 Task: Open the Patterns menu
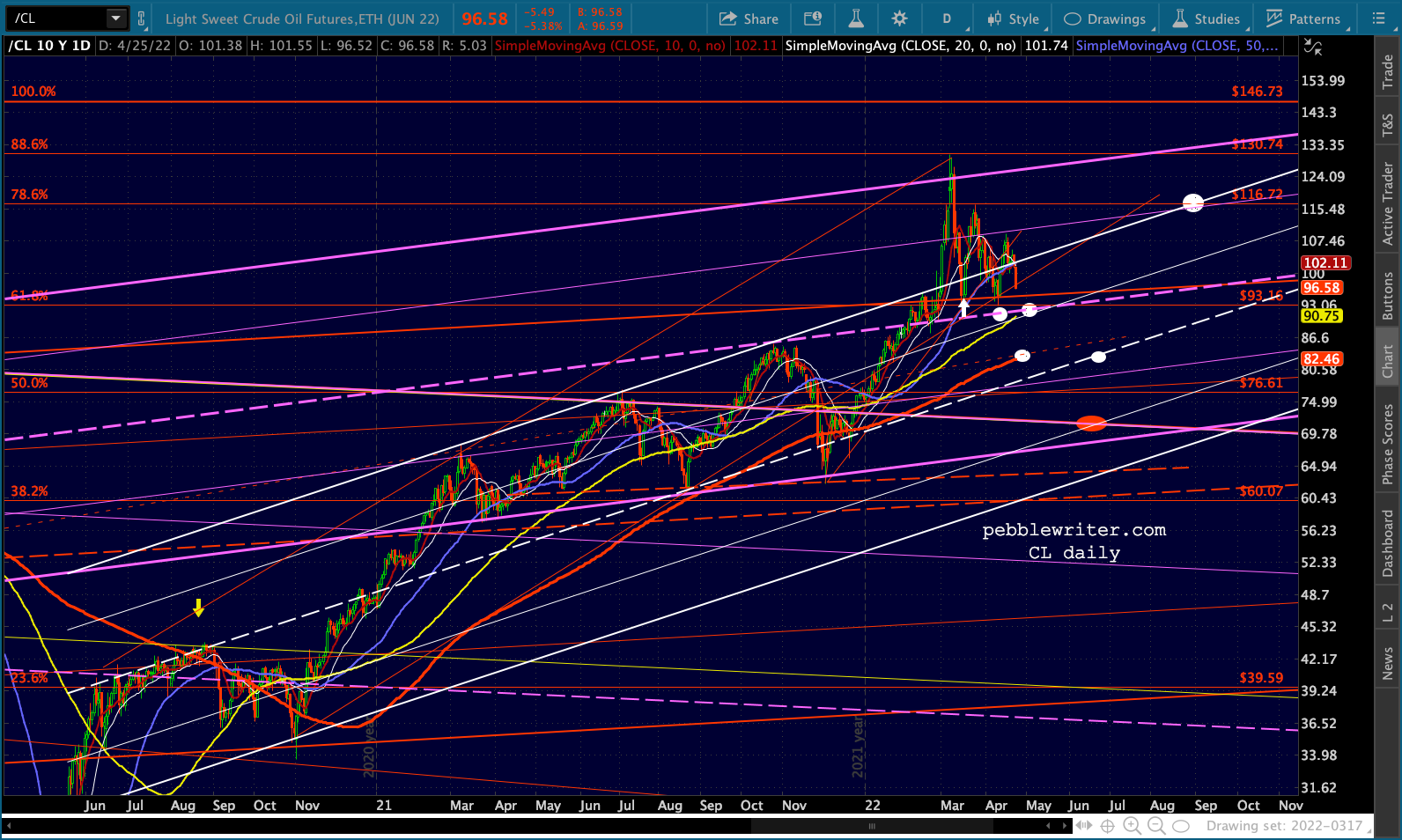pos(1303,18)
